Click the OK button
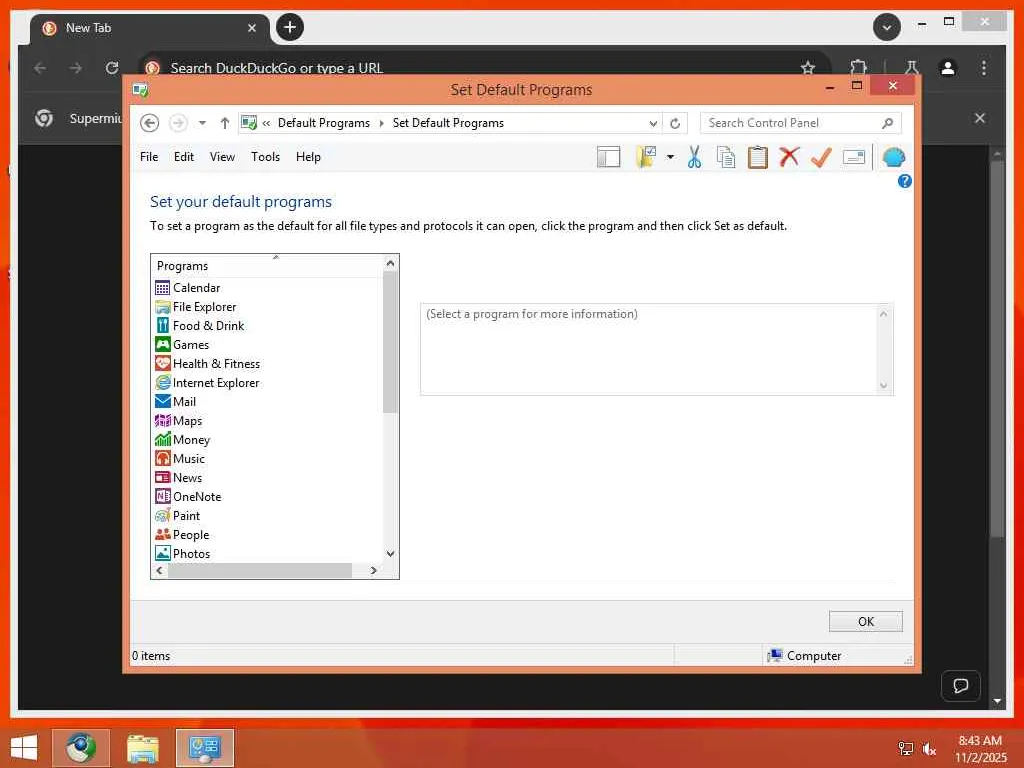 (x=865, y=622)
